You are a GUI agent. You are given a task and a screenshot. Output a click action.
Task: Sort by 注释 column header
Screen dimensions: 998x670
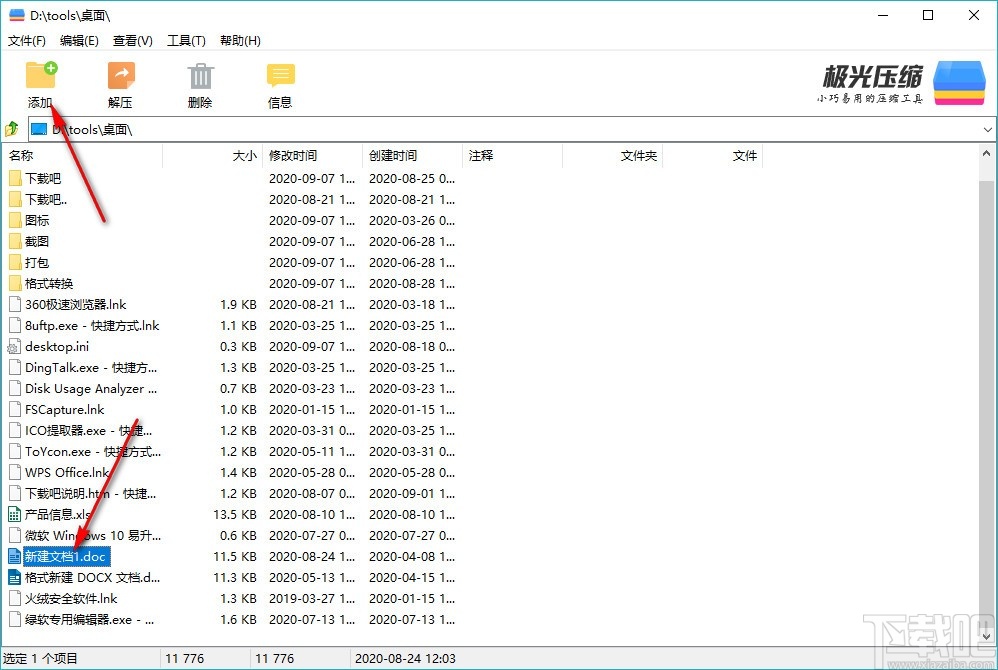512,155
